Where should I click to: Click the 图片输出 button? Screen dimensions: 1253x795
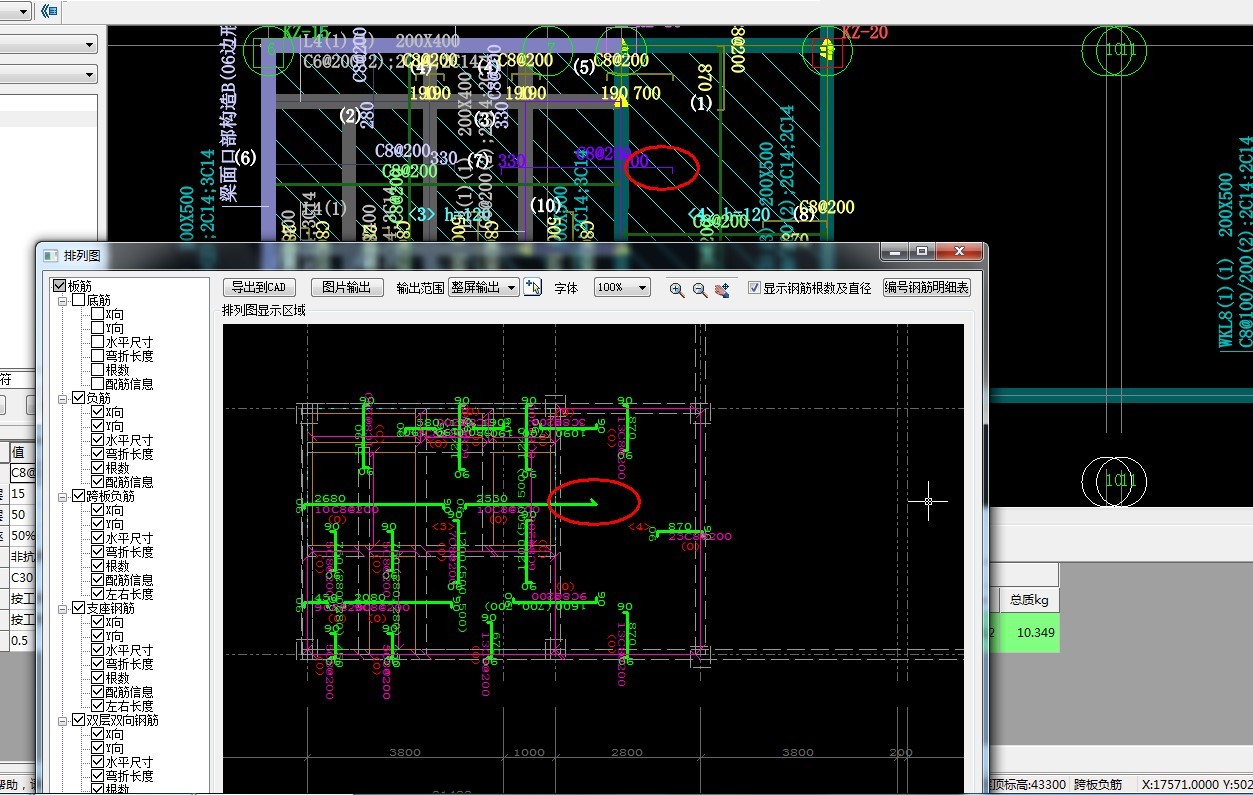point(347,288)
